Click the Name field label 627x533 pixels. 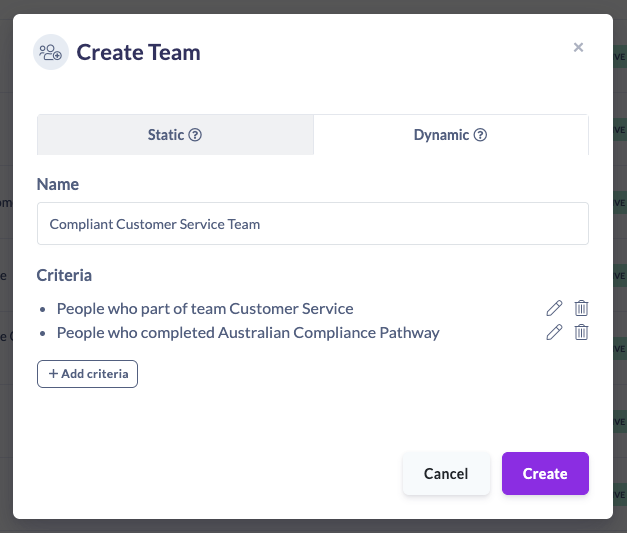point(58,184)
